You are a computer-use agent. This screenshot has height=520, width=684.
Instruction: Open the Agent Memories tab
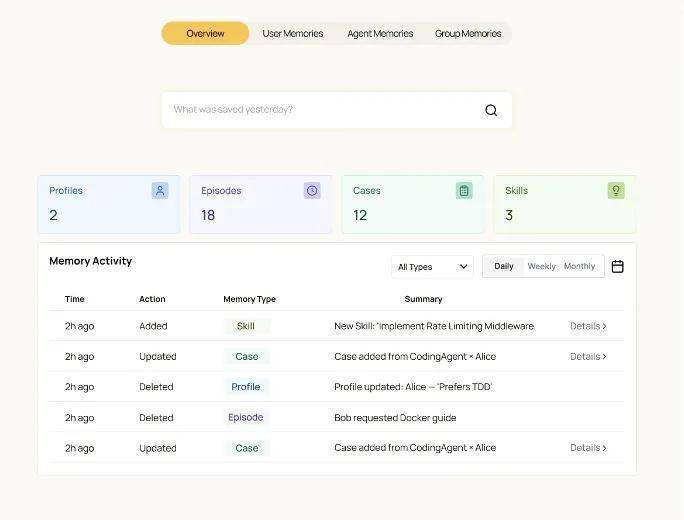click(x=380, y=34)
